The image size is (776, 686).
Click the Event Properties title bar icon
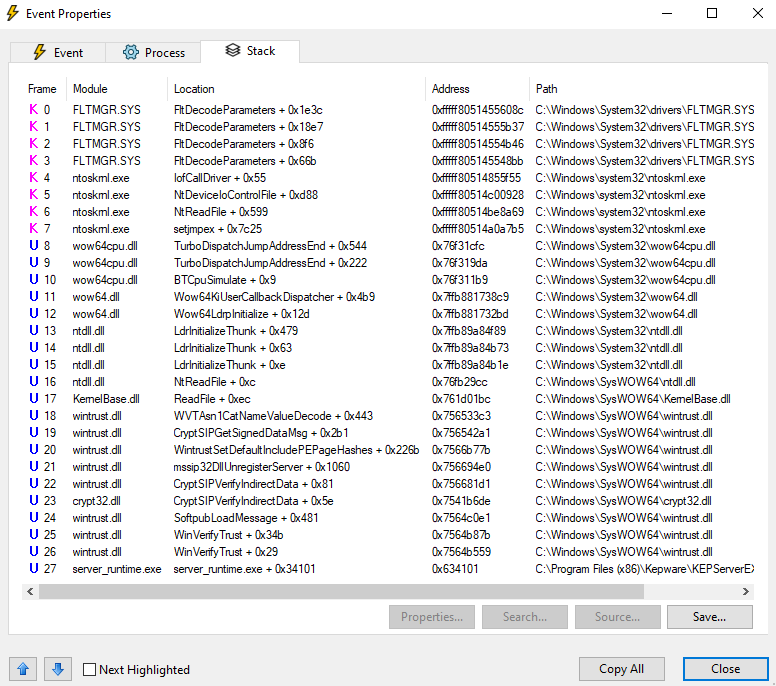coord(13,14)
